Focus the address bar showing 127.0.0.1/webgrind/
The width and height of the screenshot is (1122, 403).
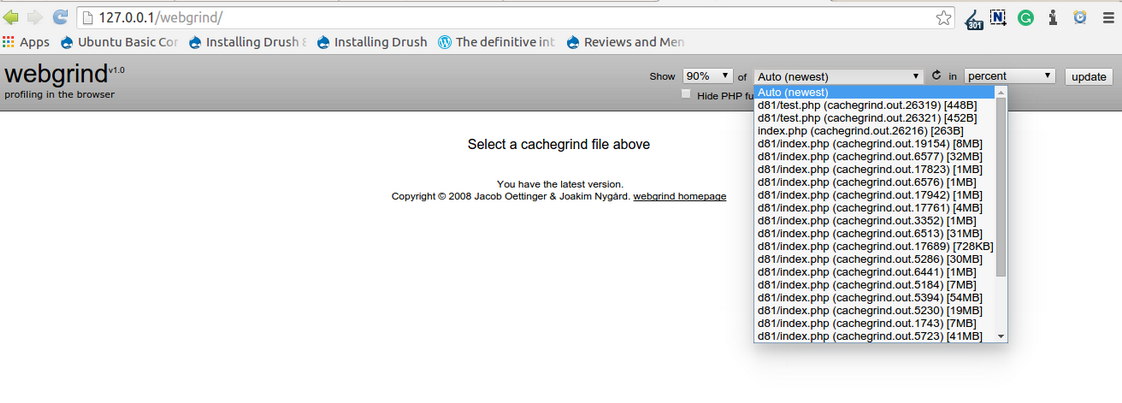coord(500,17)
